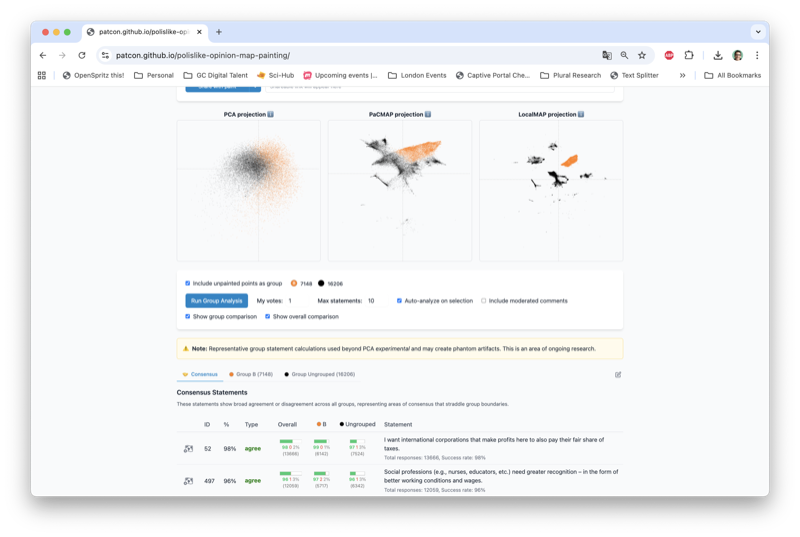Screen dimensions: 800x537
Task: Open the browser Extensions puzzle icon
Action: point(689,56)
